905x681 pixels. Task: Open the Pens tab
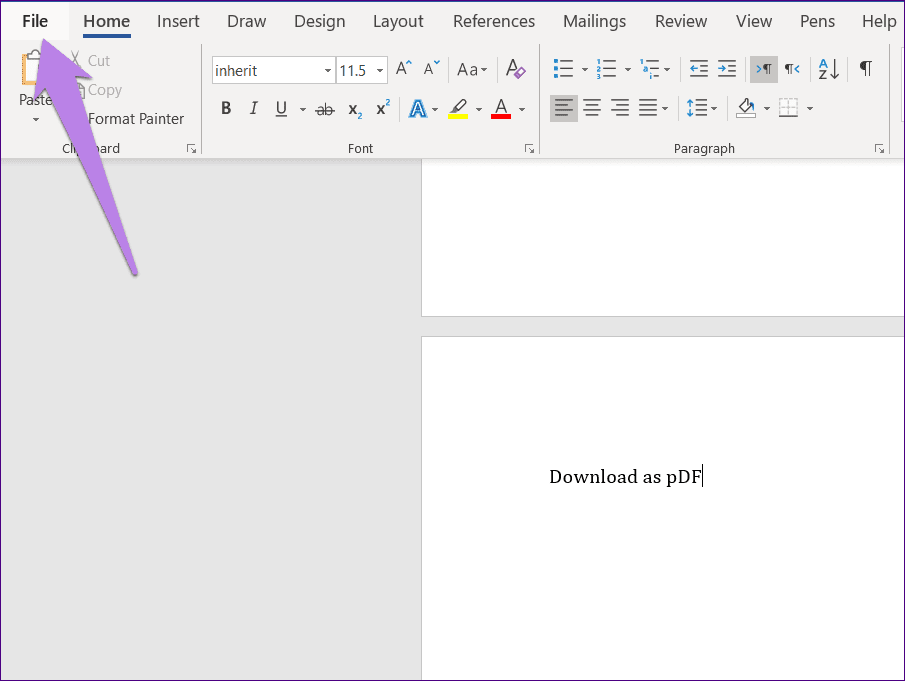click(817, 21)
